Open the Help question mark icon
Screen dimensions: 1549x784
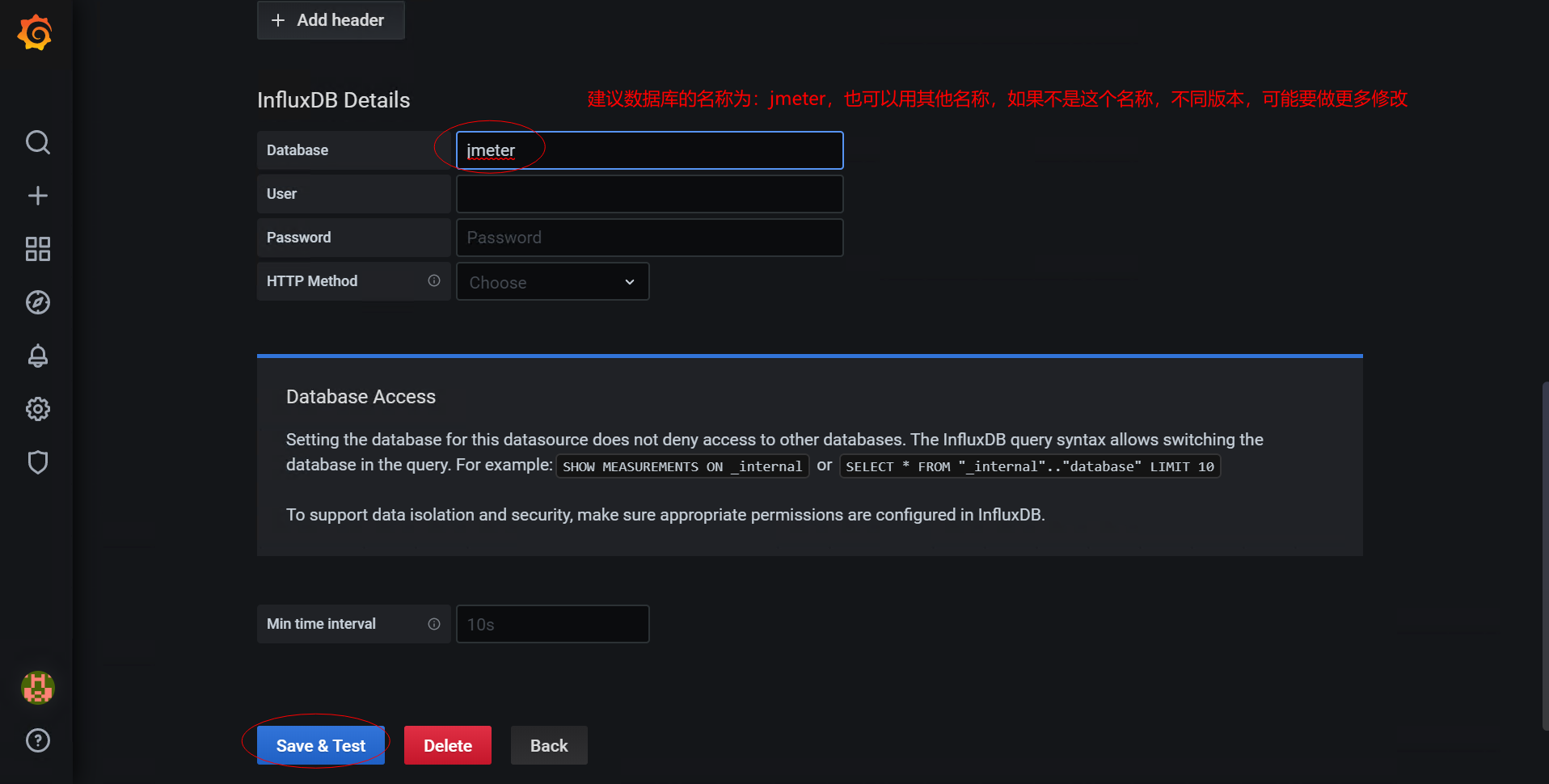coord(37,740)
